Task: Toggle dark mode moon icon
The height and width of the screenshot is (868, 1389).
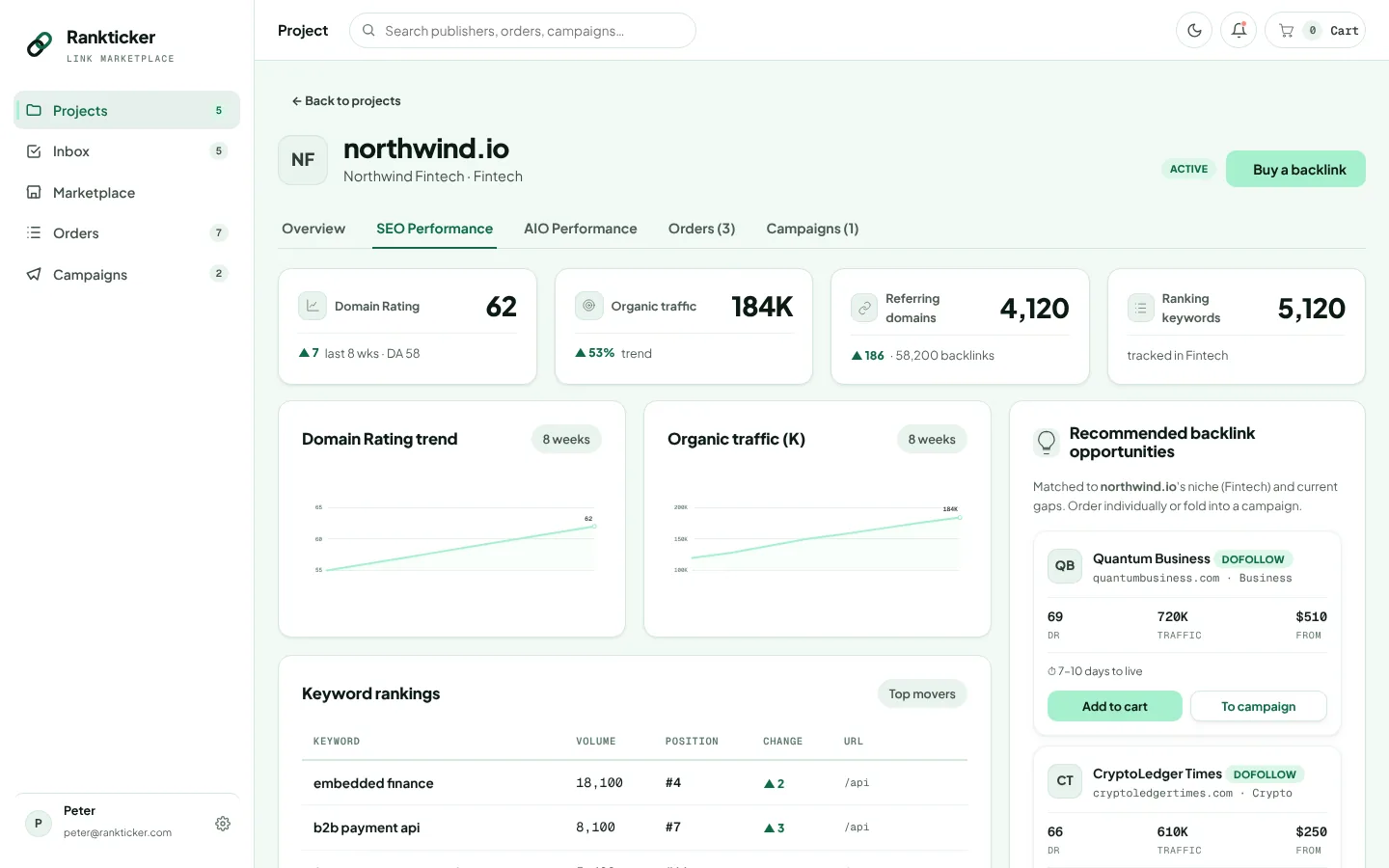Action: [x=1194, y=31]
